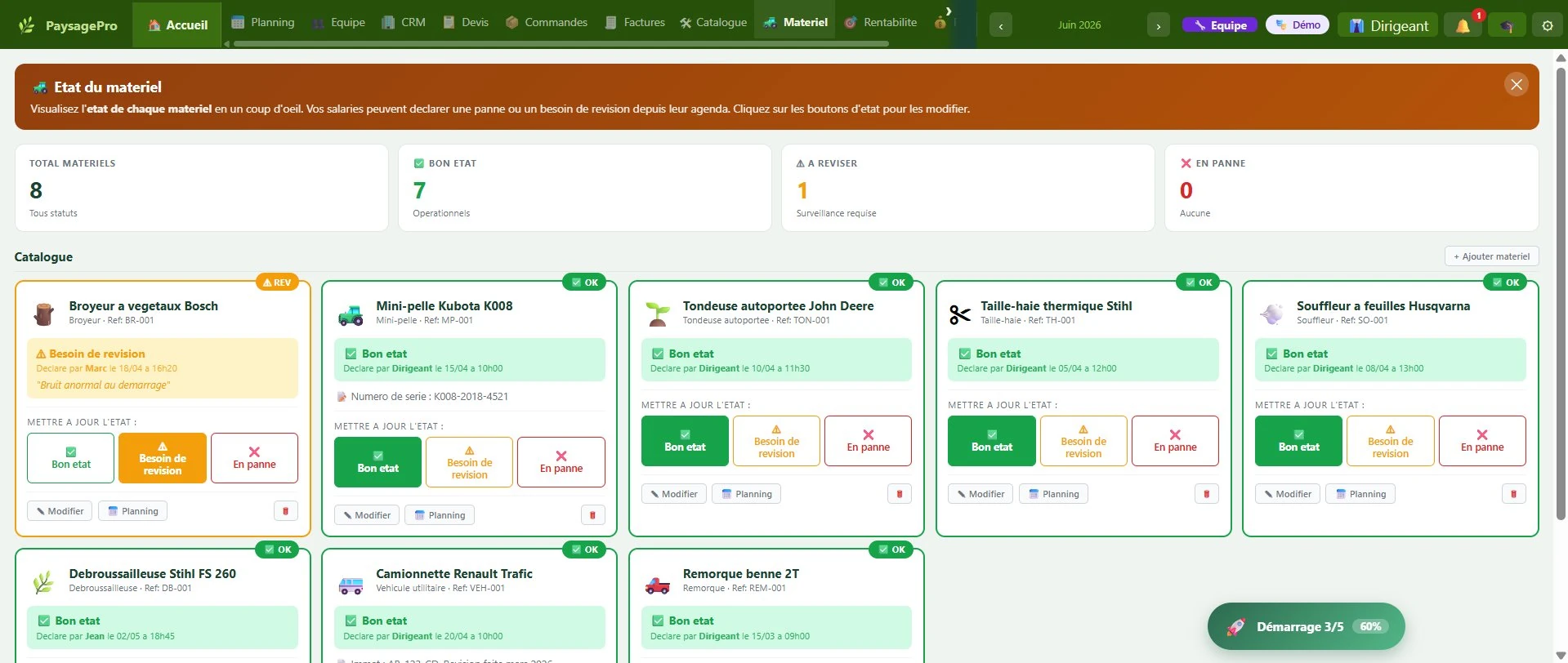Image resolution: width=1568 pixels, height=663 pixels.
Task: Go to previous month before Juin 2026
Action: click(1001, 25)
